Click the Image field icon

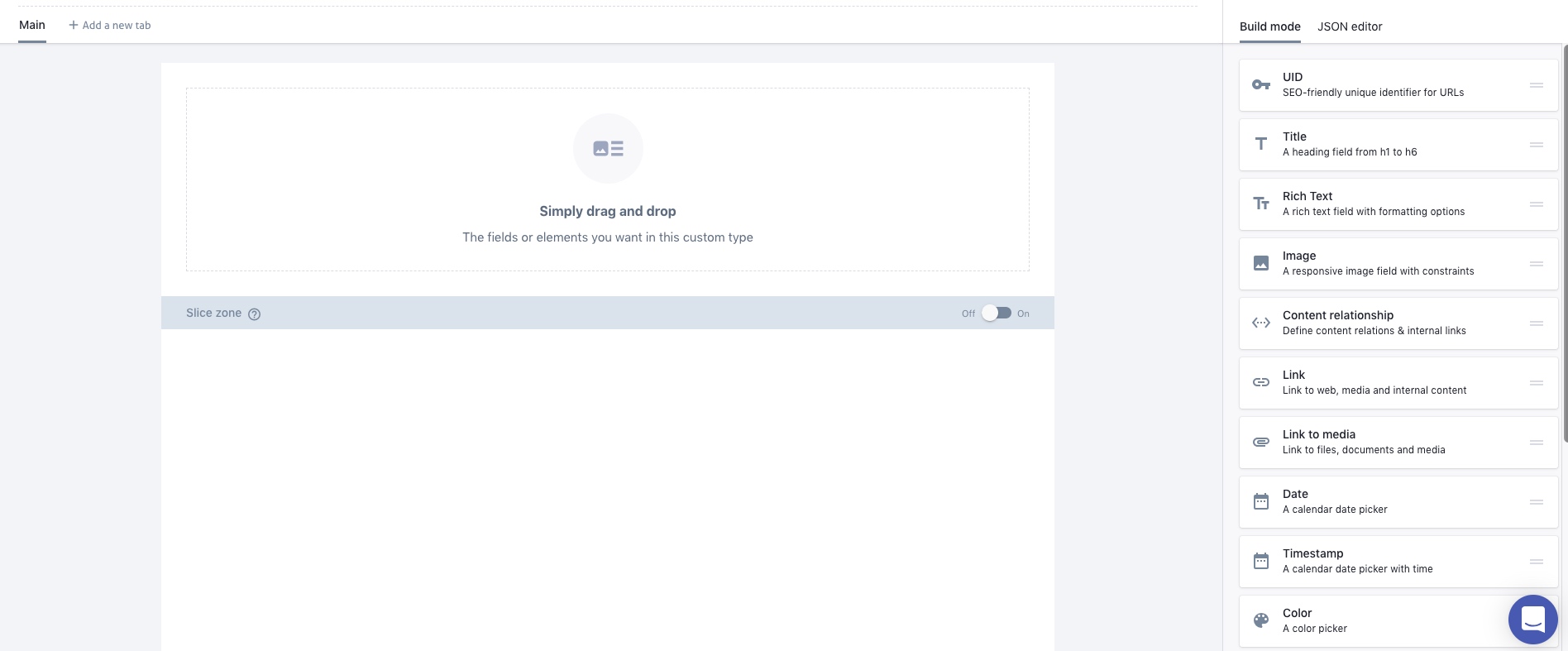(1261, 263)
